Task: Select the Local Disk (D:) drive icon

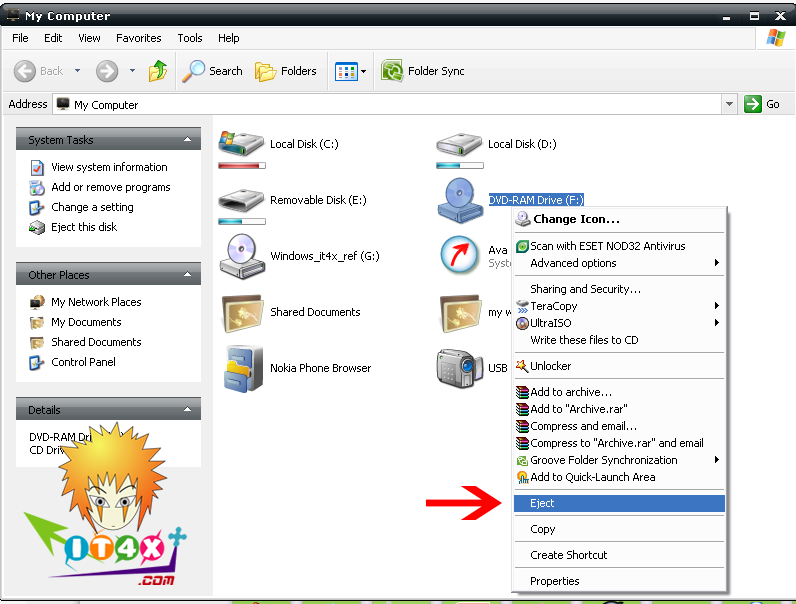Action: pos(459,146)
